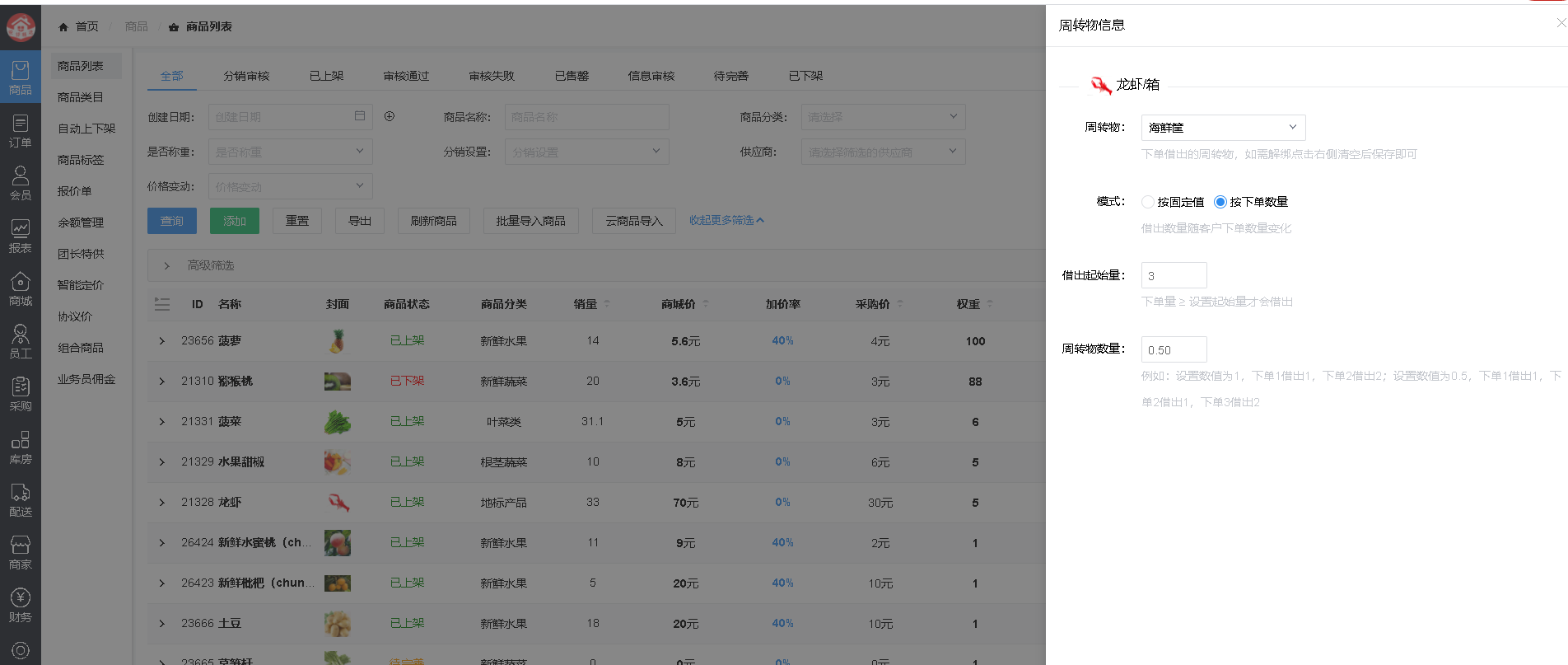Open the 报表 section in the sidebar
Viewport: 1568px width, 665px height.
(x=21, y=236)
